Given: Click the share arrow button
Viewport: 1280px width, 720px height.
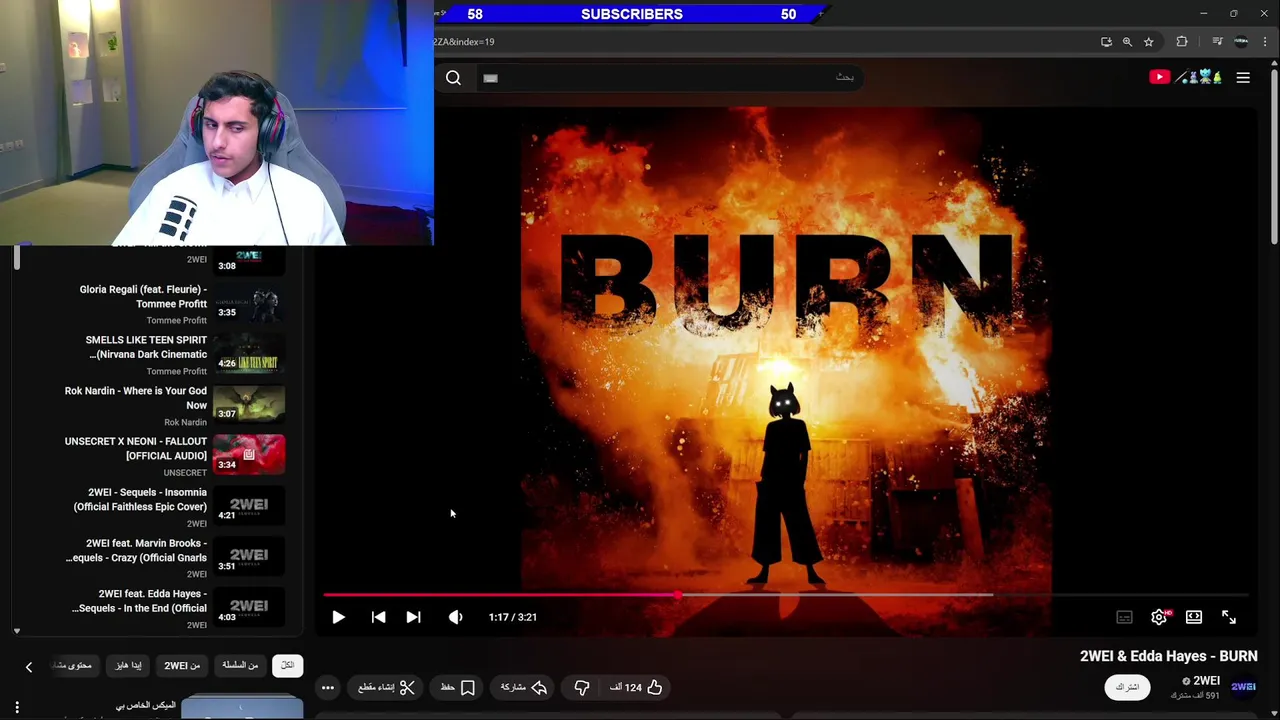Looking at the screenshot, I should pos(524,687).
